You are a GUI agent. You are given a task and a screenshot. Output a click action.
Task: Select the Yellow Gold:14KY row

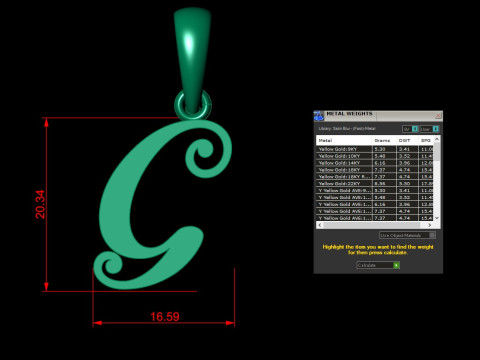pyautogui.click(x=375, y=163)
